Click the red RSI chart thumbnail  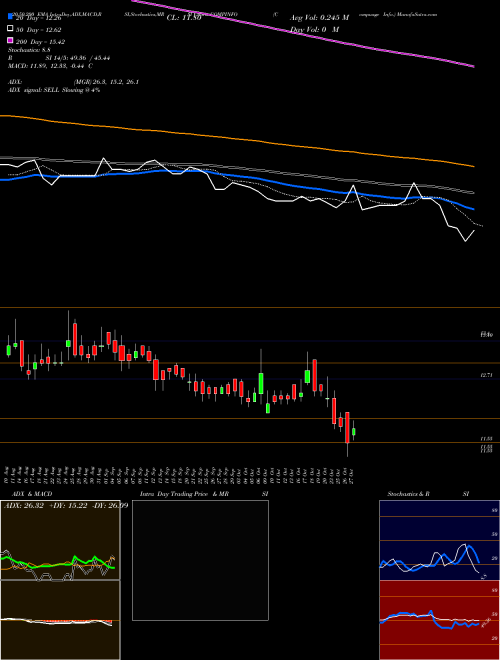click(x=439, y=620)
